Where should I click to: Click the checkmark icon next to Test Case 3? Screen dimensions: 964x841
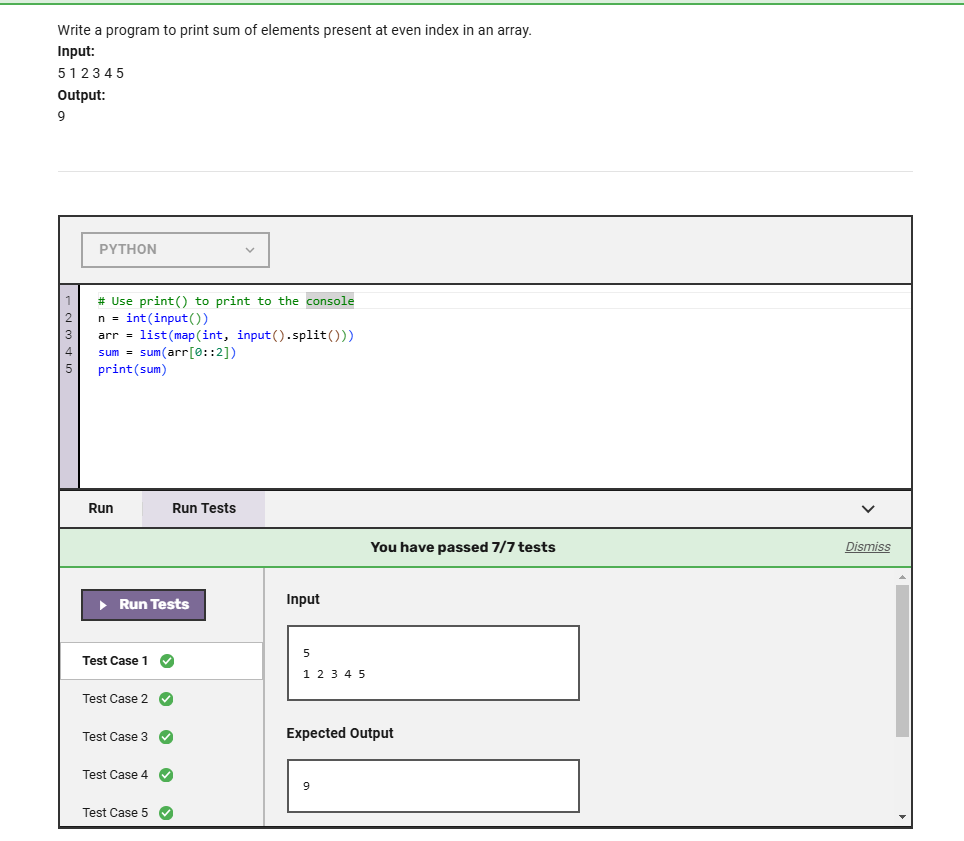click(166, 736)
